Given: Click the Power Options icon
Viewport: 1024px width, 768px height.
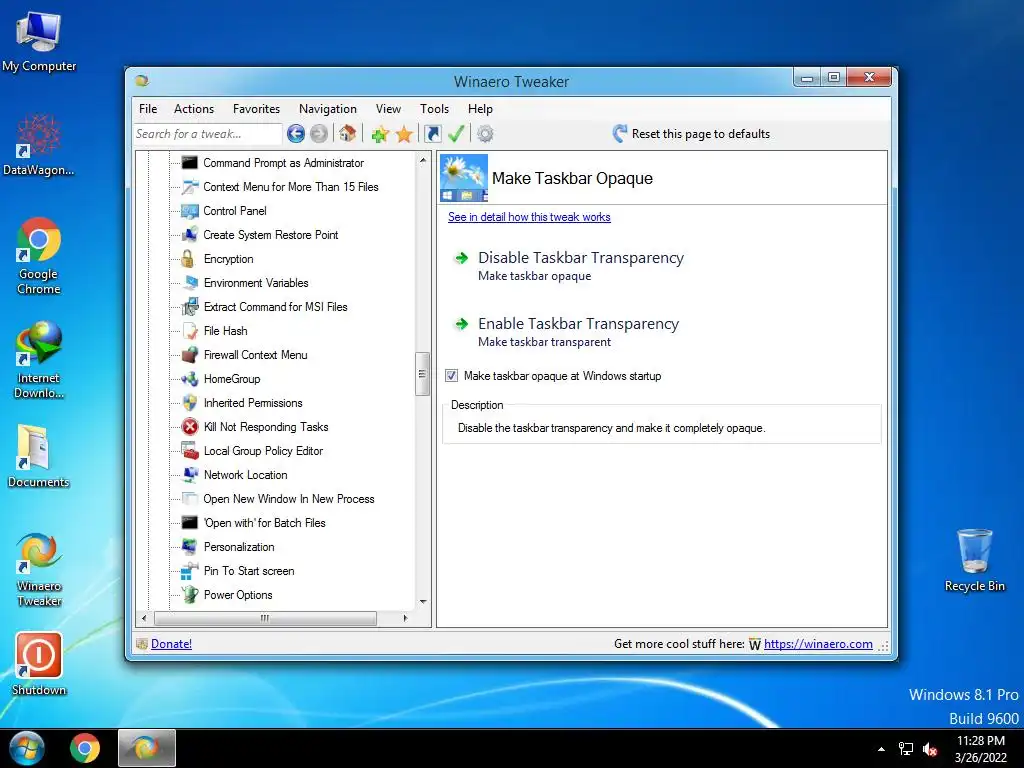Looking at the screenshot, I should [190, 595].
